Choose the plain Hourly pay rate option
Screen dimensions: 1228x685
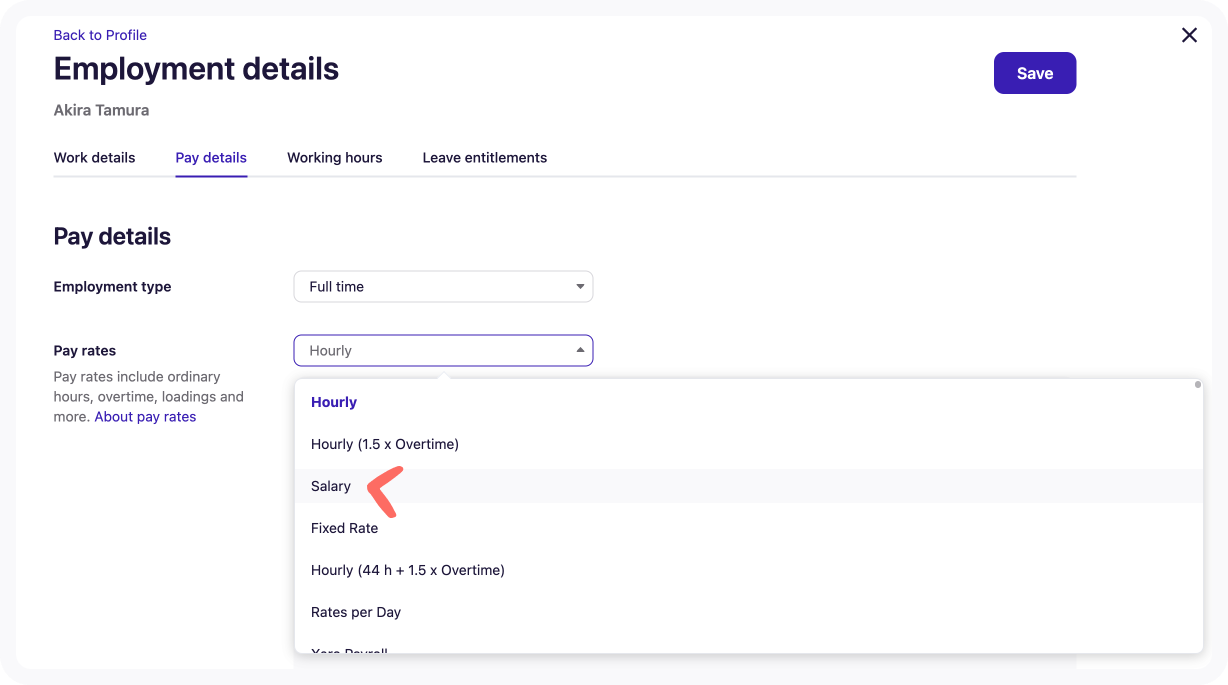pyautogui.click(x=334, y=402)
